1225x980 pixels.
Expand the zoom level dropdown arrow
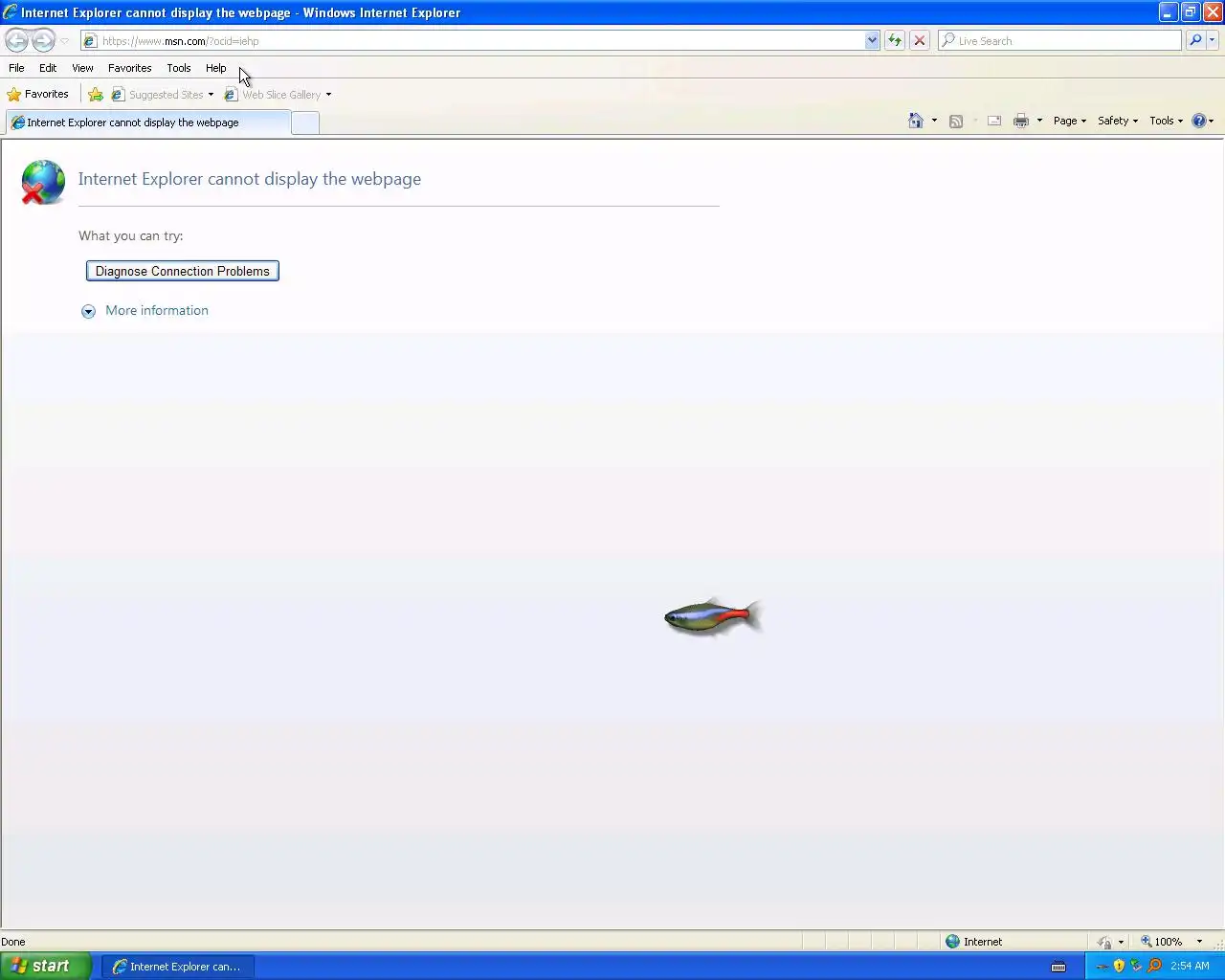point(1199,942)
